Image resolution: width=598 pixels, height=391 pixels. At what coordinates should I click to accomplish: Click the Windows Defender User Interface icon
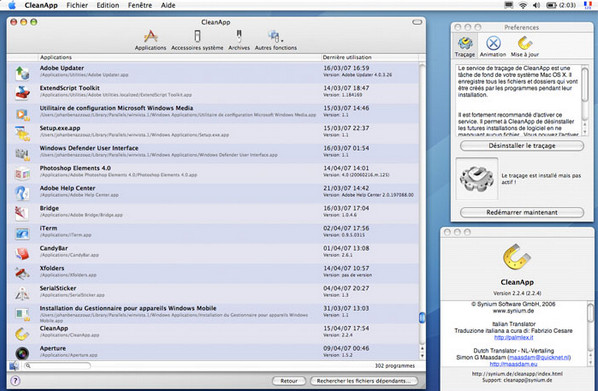pyautogui.click(x=22, y=153)
